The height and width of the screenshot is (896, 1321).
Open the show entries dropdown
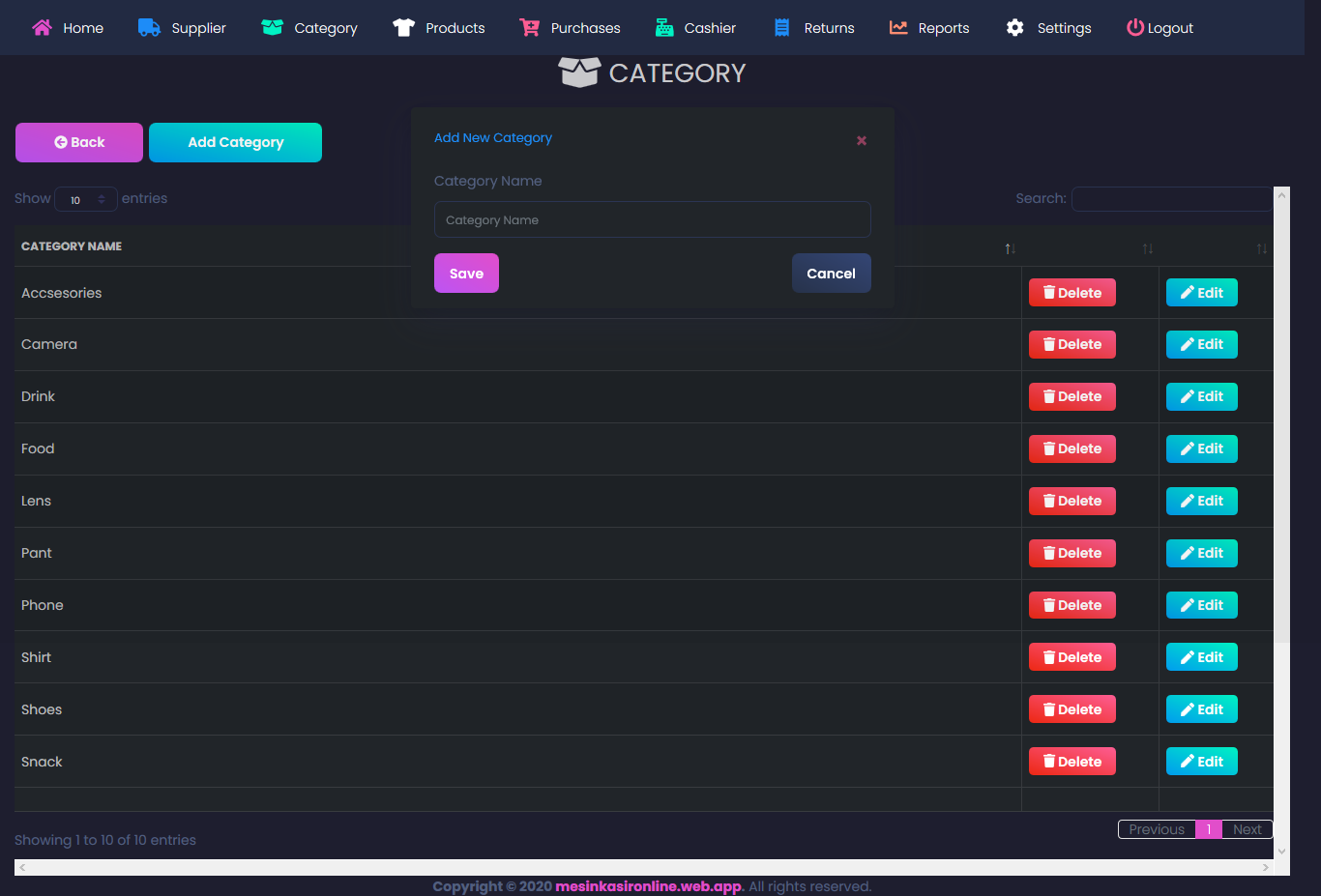(x=86, y=199)
